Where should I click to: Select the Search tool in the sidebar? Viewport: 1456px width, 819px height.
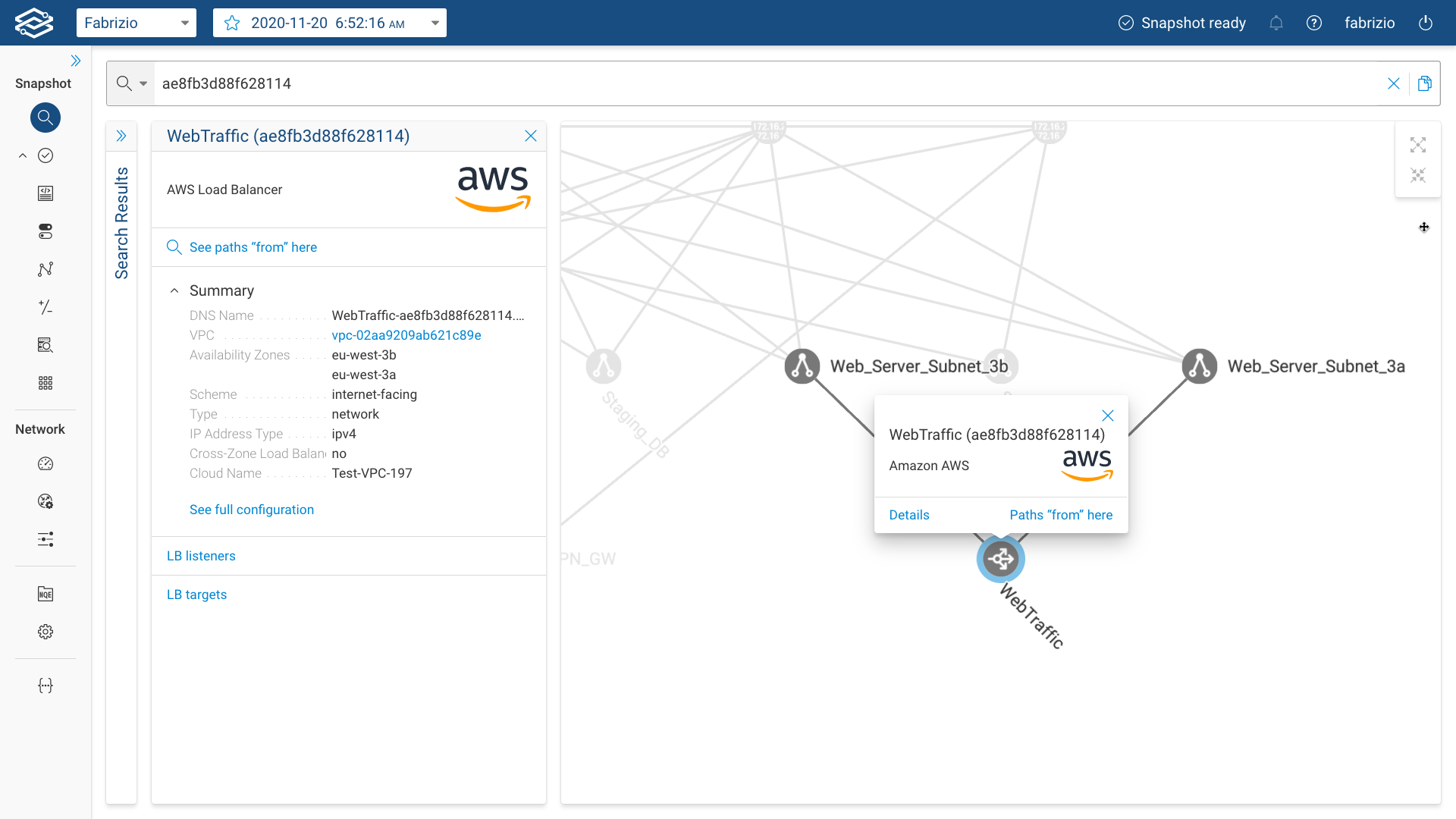45,118
